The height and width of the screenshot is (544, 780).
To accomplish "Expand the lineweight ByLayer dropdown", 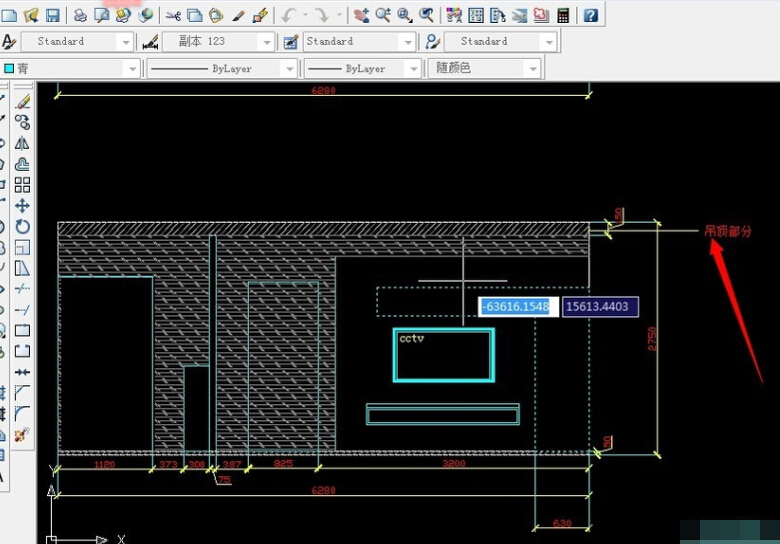I will [413, 69].
